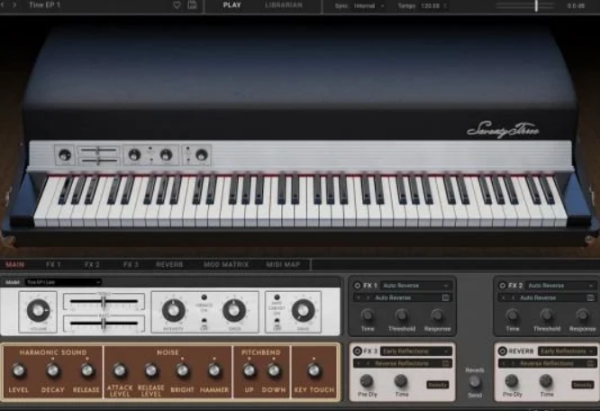Image resolution: width=600 pixels, height=411 pixels.
Task: Click the Reverb Send knob
Action: (x=474, y=382)
